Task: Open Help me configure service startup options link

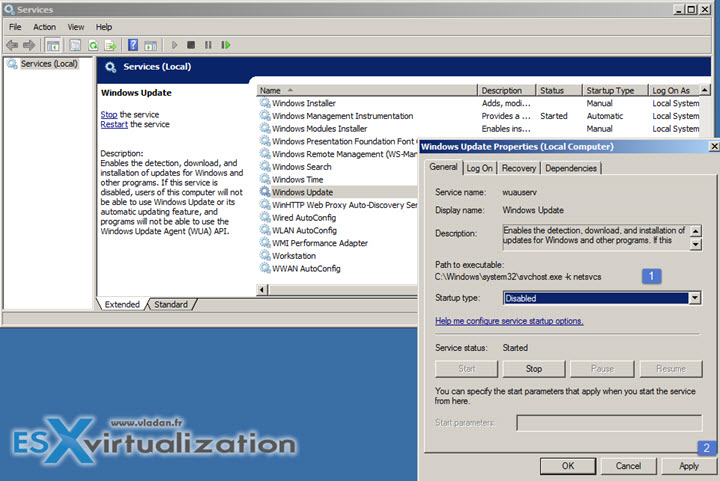Action: point(509,321)
